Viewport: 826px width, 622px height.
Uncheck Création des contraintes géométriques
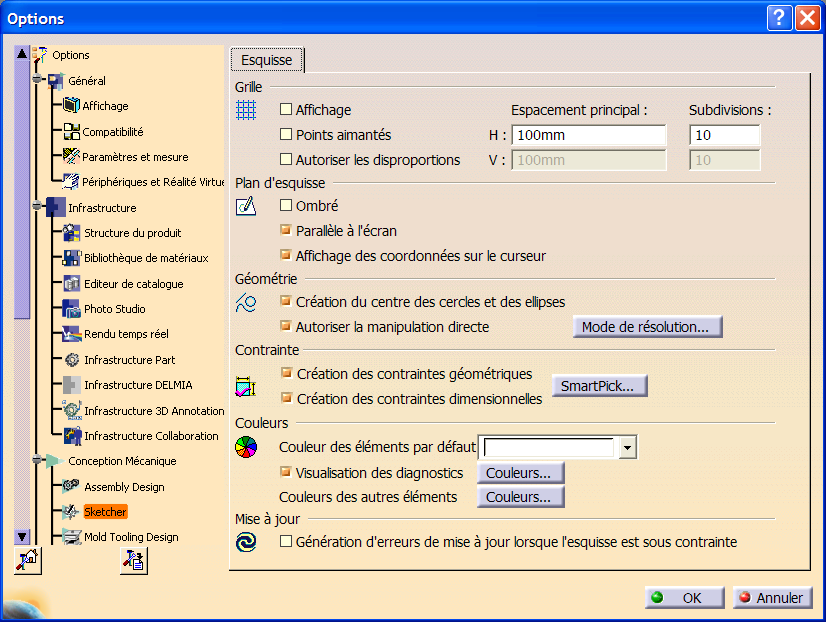click(x=286, y=373)
